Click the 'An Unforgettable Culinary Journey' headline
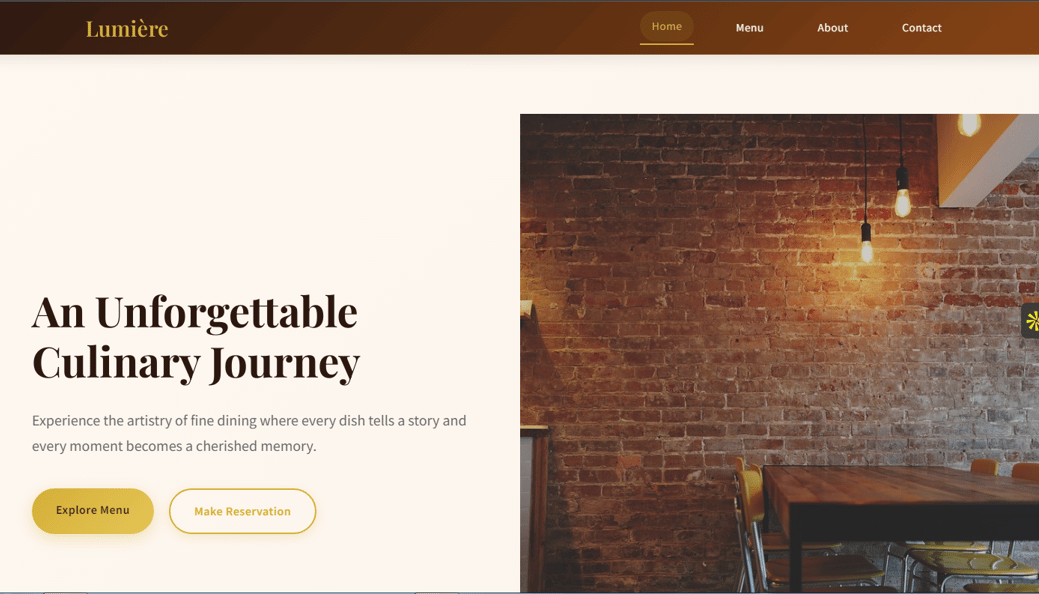 [196, 338]
